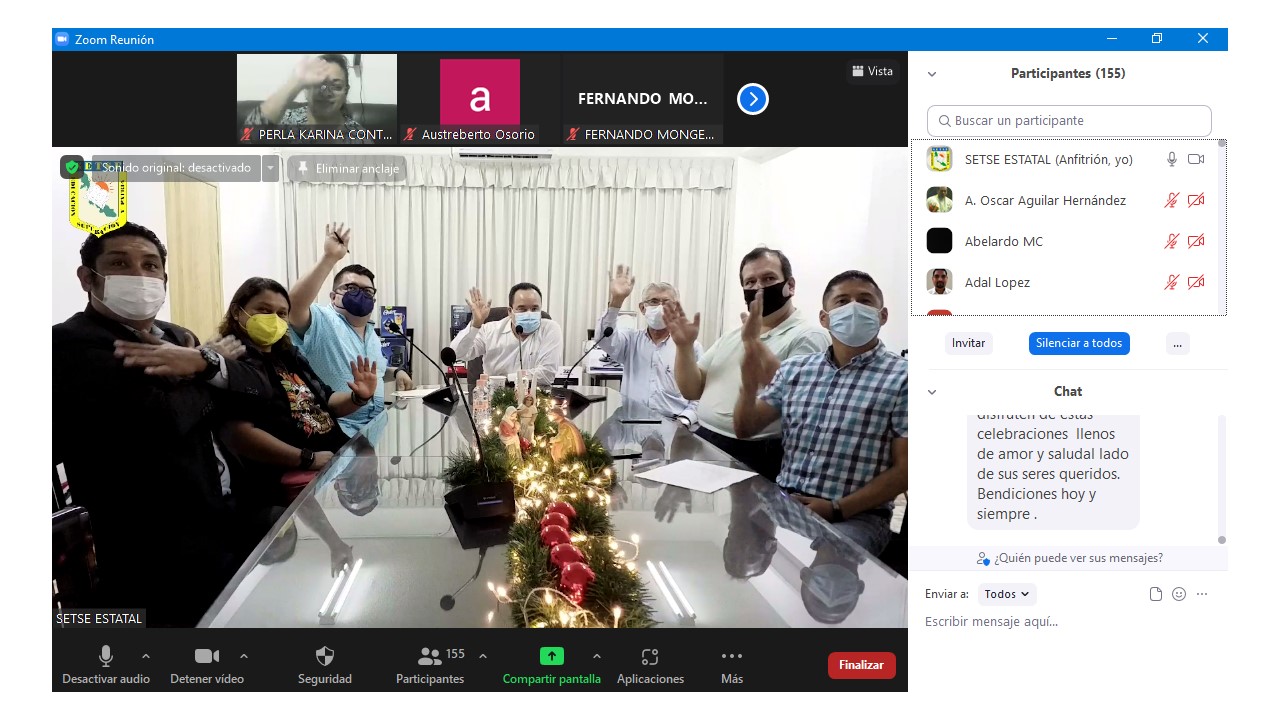Toggle muted microphone for Abelardo MC
The image size is (1280, 720).
pos(1171,241)
